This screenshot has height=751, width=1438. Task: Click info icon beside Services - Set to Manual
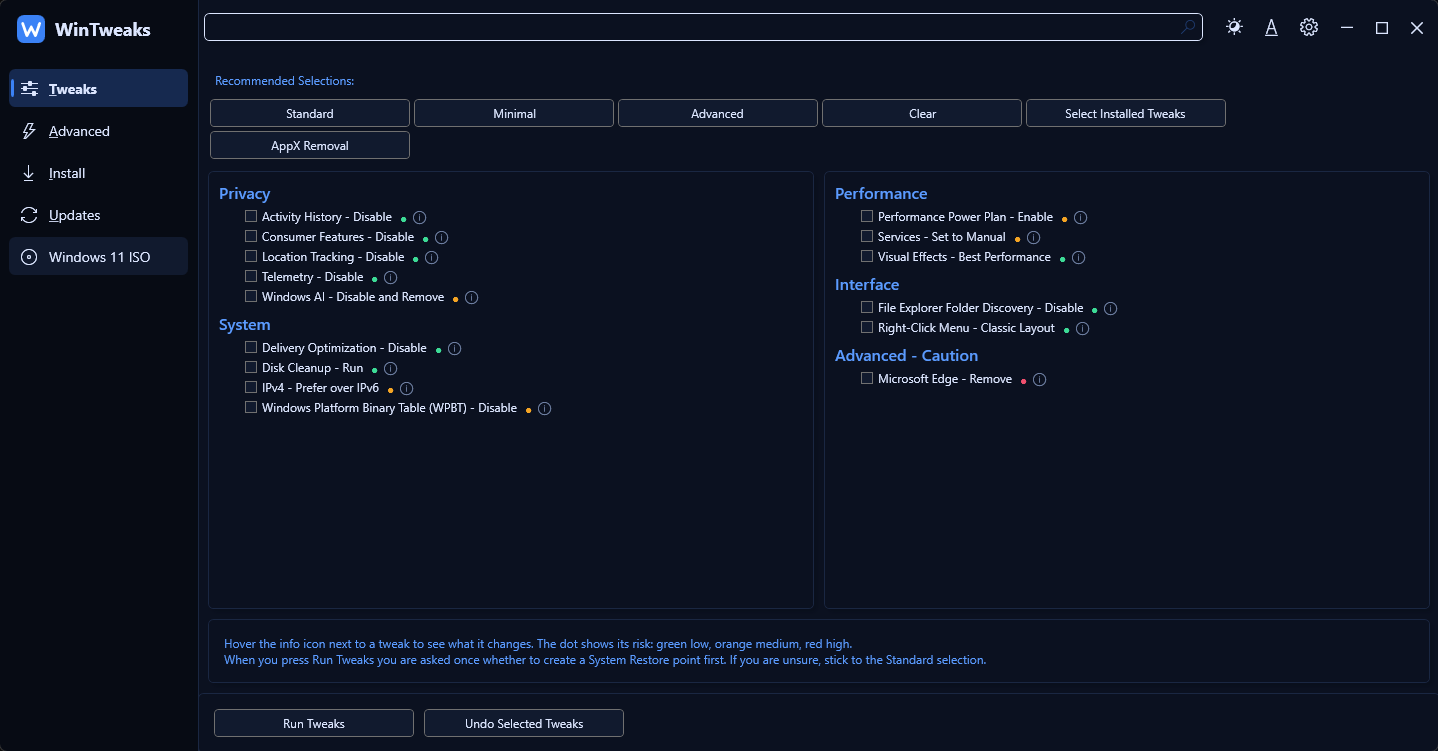coord(1033,238)
